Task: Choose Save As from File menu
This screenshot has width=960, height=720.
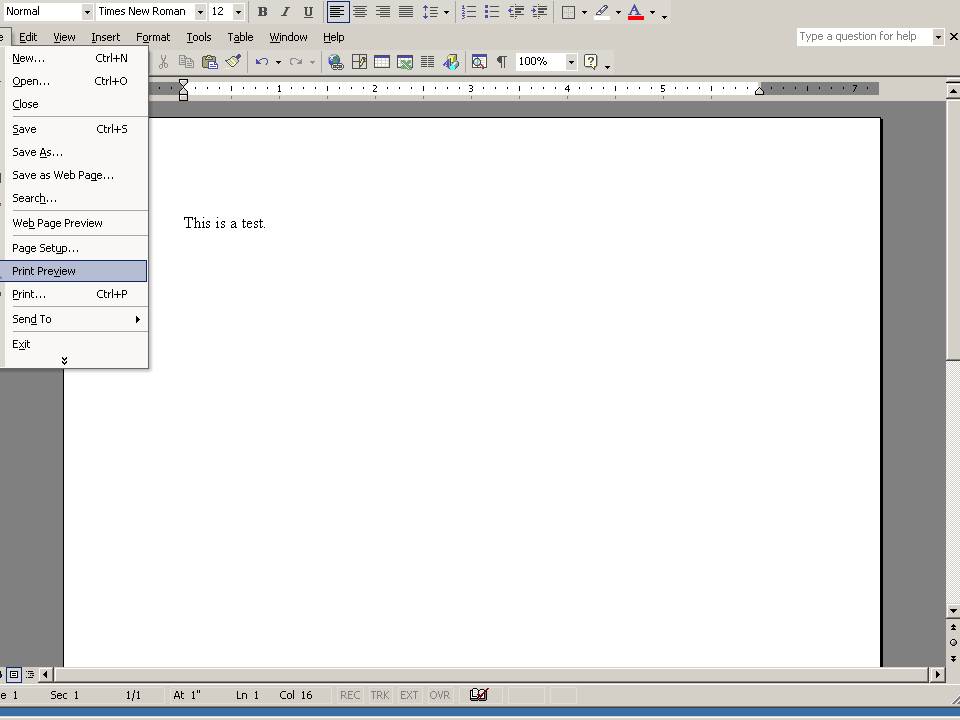Action: (73, 152)
